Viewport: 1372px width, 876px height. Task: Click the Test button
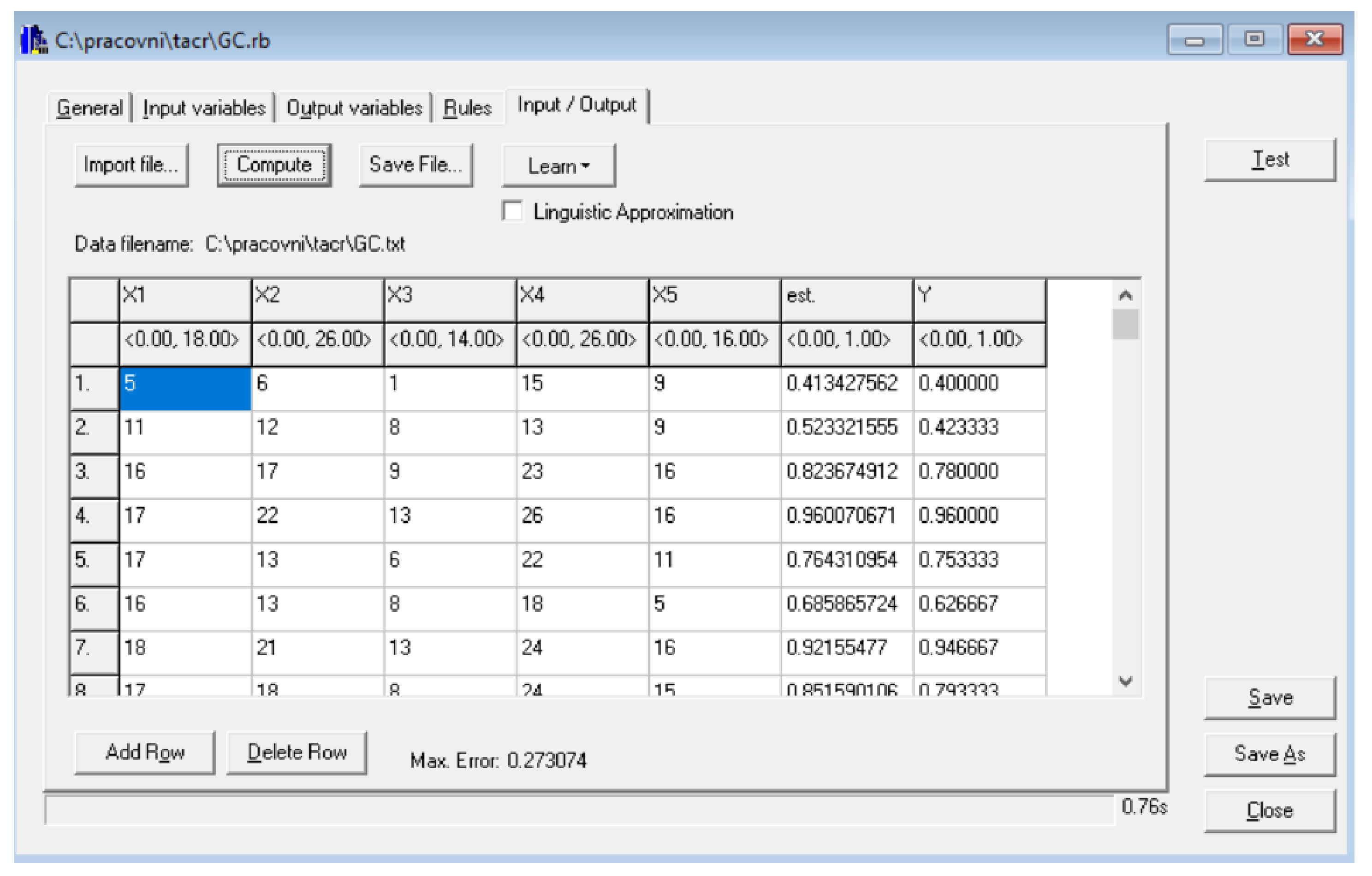tap(1270, 160)
